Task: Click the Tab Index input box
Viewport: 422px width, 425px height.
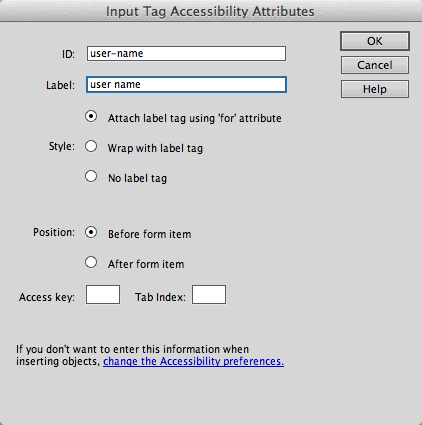Action: [x=209, y=295]
